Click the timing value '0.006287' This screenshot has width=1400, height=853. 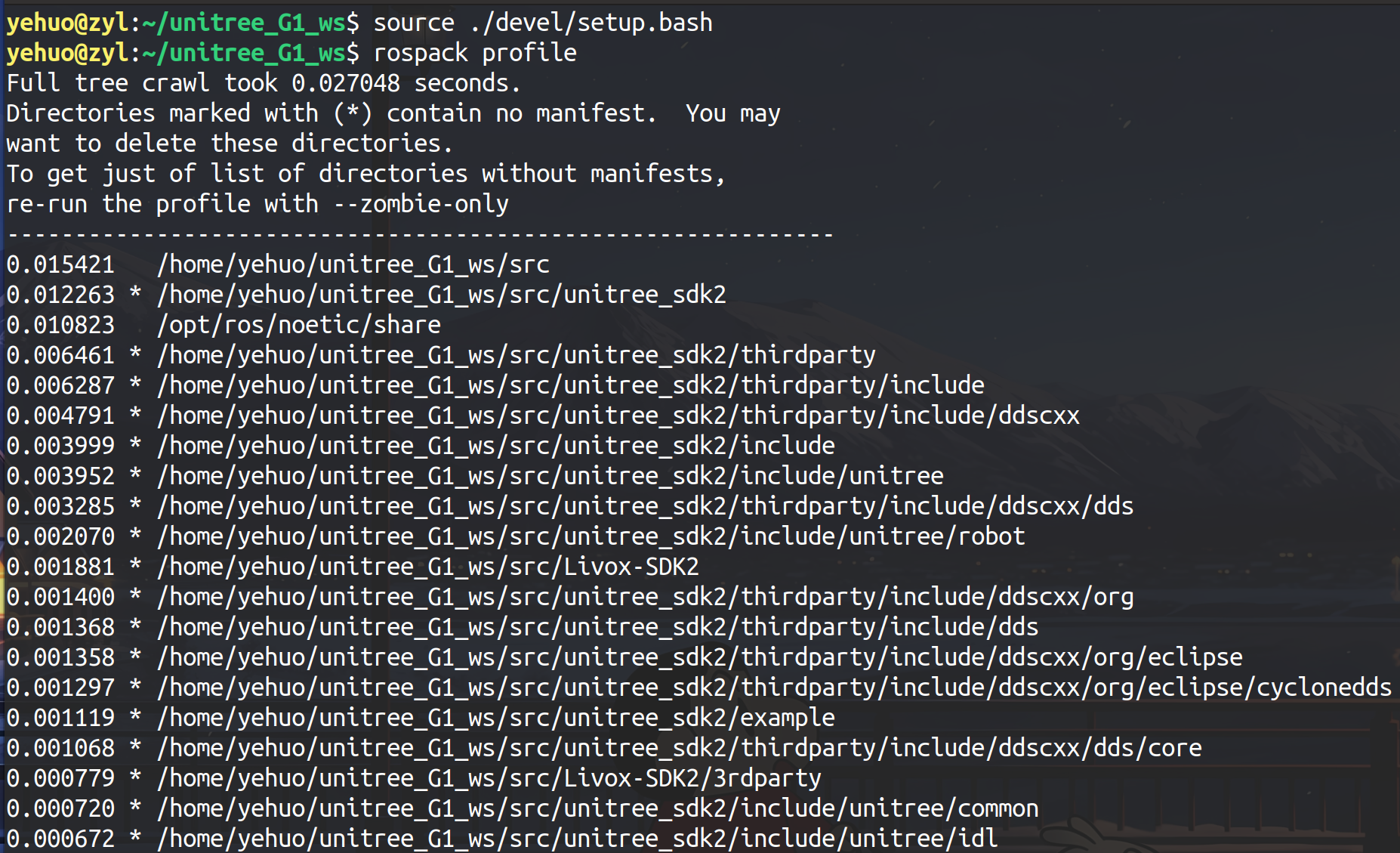pos(60,385)
